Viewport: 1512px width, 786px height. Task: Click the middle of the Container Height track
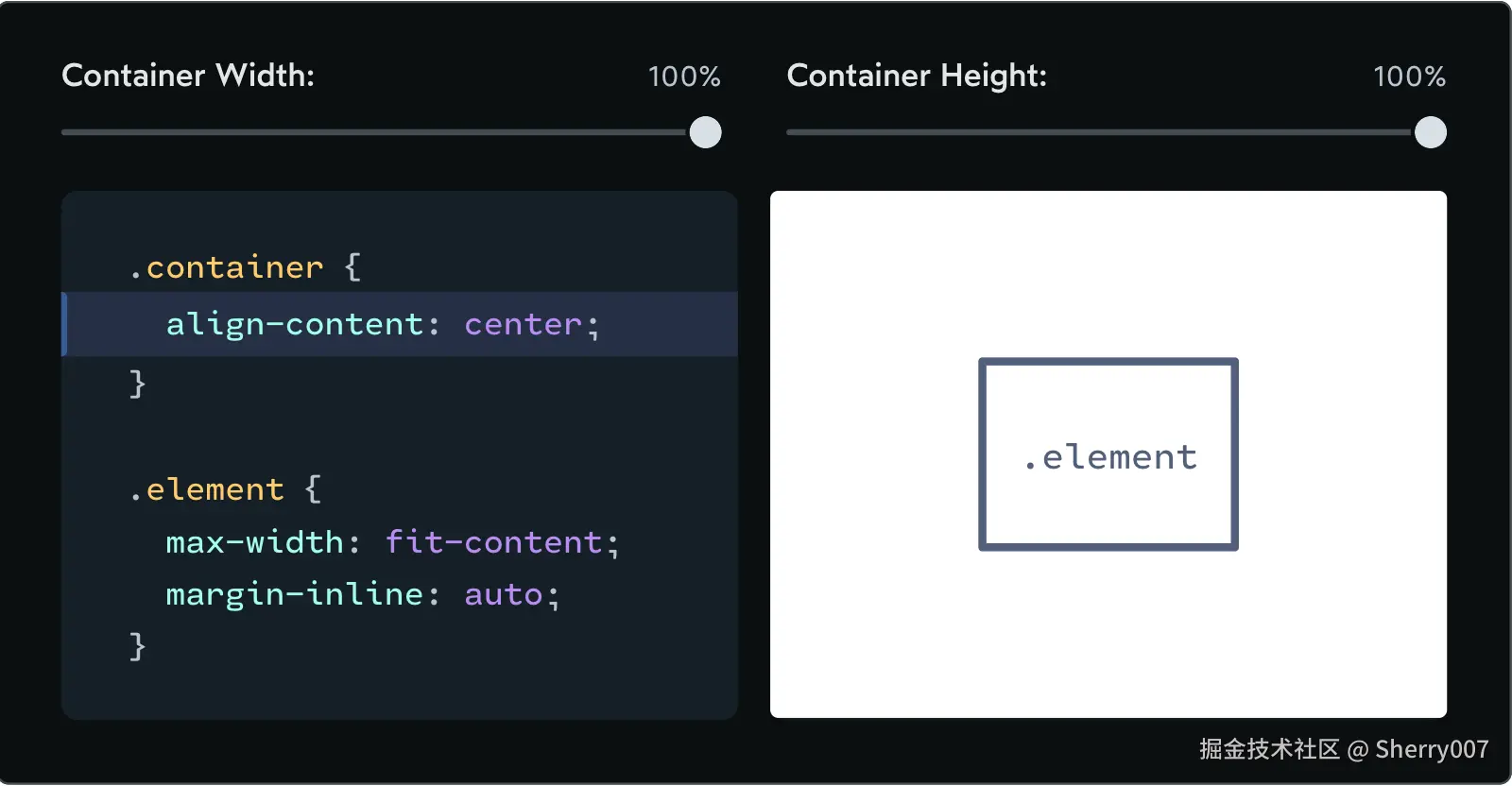[x=1099, y=132]
